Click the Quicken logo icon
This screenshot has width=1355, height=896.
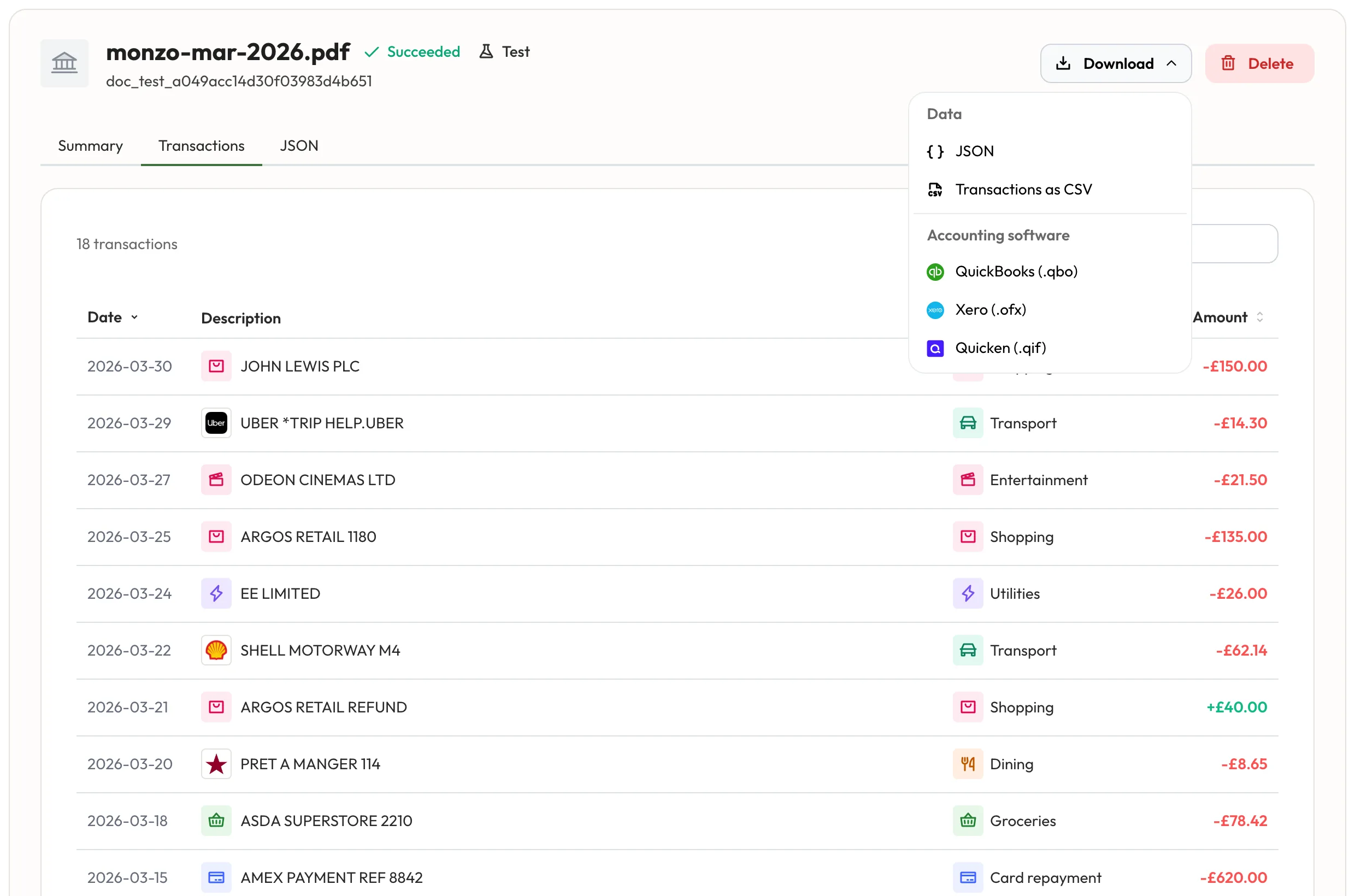click(x=935, y=348)
